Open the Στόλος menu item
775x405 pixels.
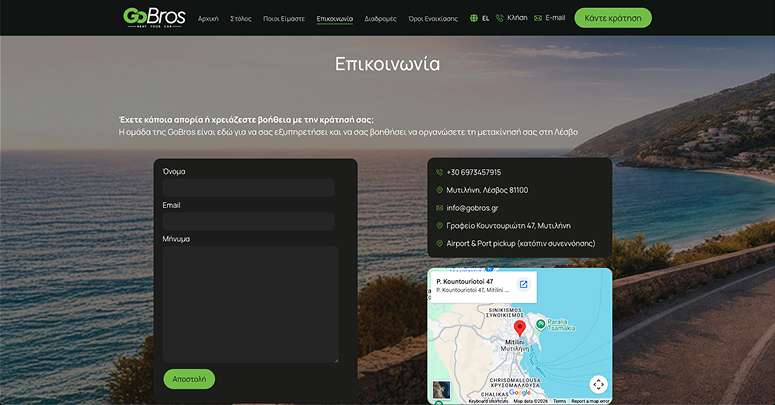coord(241,19)
